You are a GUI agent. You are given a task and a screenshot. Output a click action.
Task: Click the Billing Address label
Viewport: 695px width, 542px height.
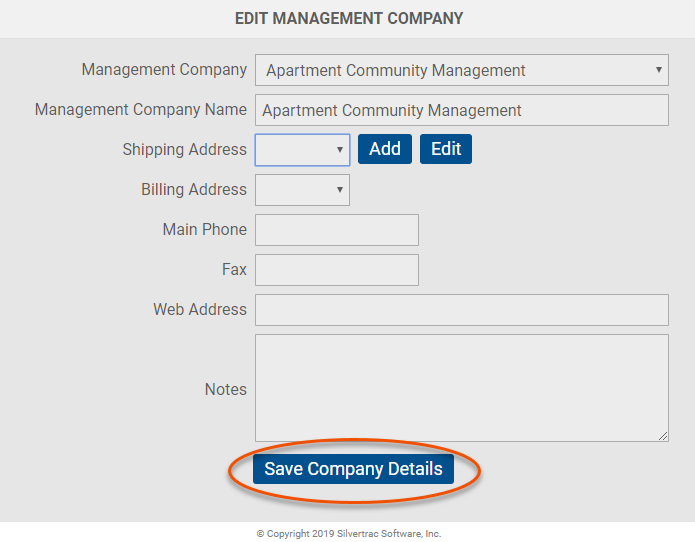[x=194, y=189]
